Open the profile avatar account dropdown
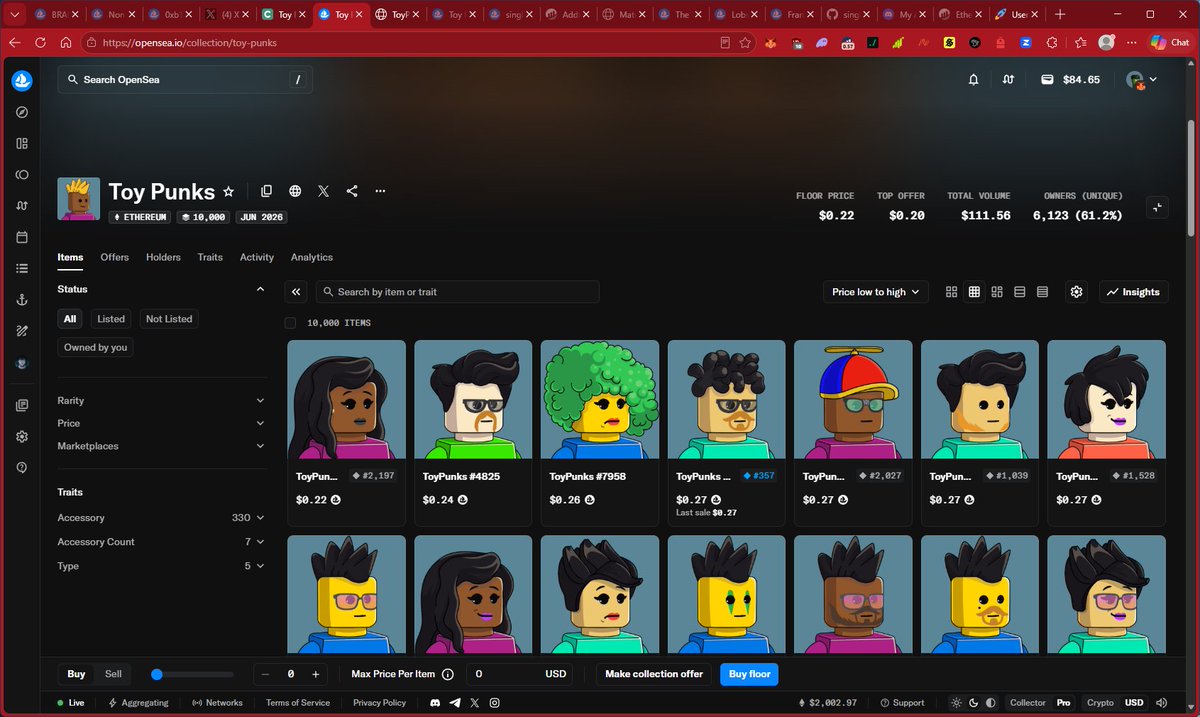Image resolution: width=1200 pixels, height=717 pixels. pyautogui.click(x=1141, y=80)
